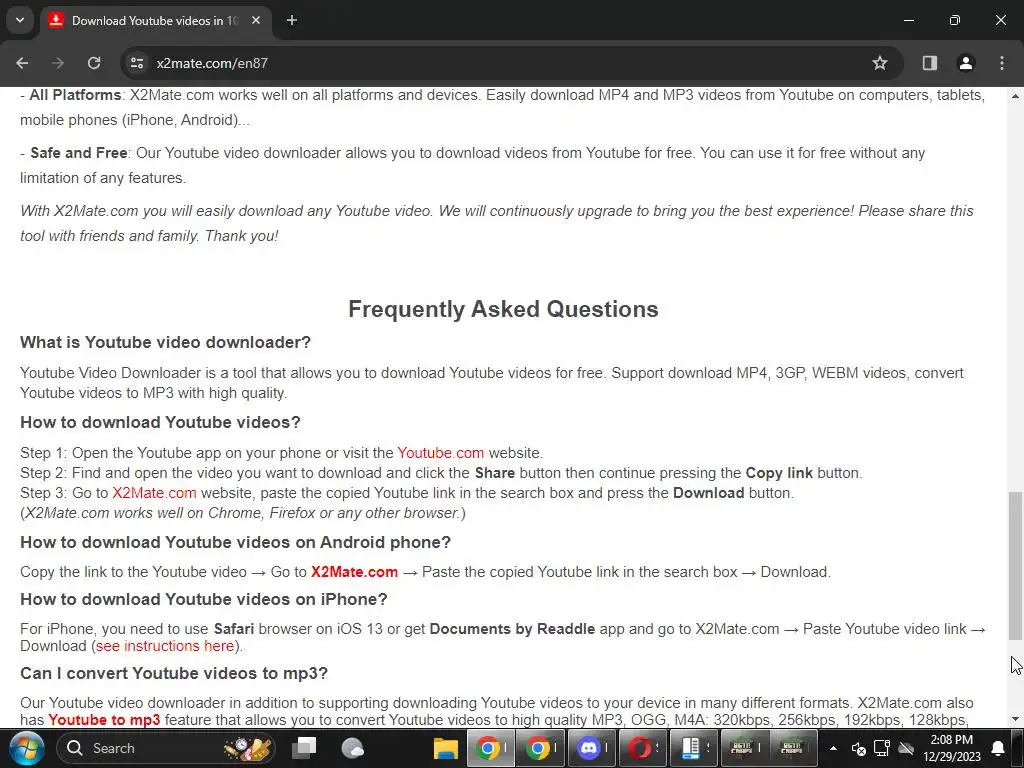
Task: Click the bold 'All Platforms' text
Action: pos(75,95)
